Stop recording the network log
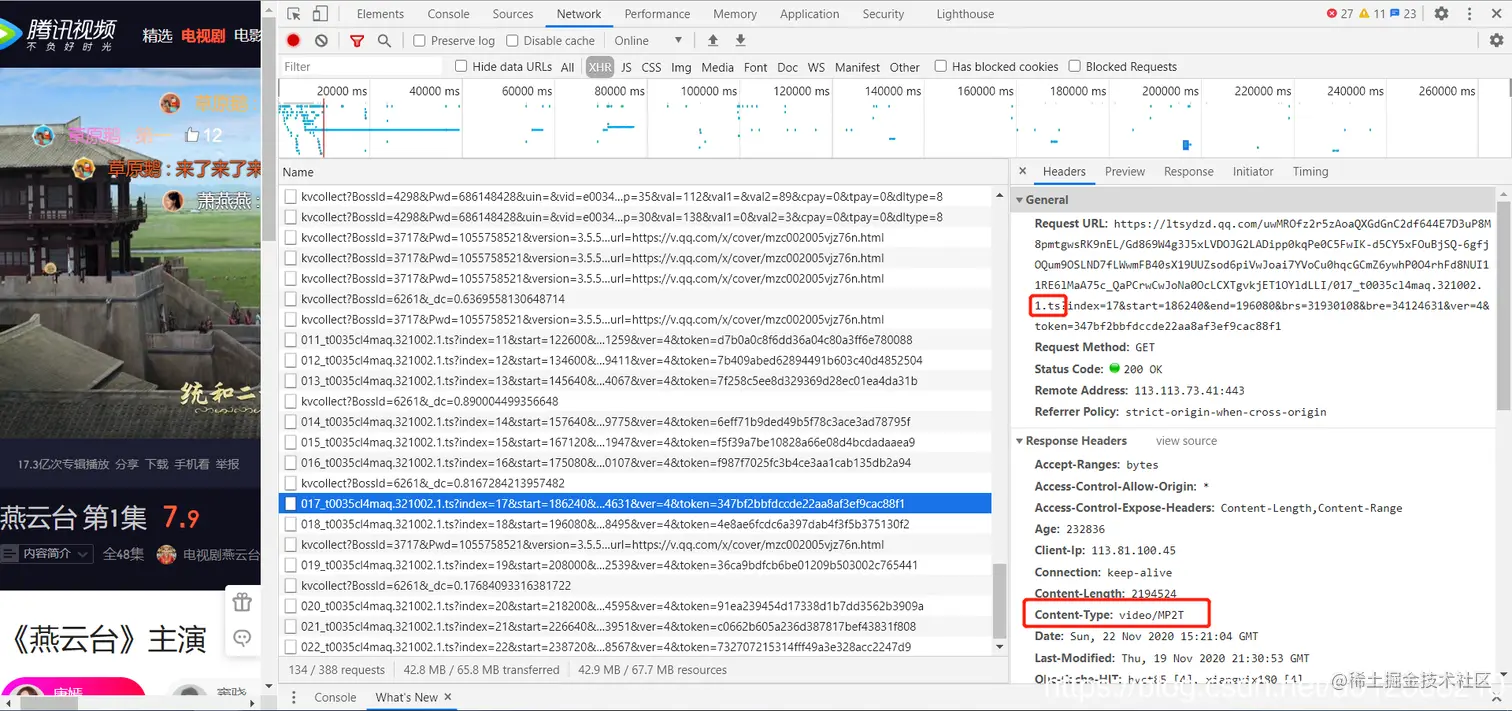Viewport: 1512px width, 711px height. coord(293,40)
